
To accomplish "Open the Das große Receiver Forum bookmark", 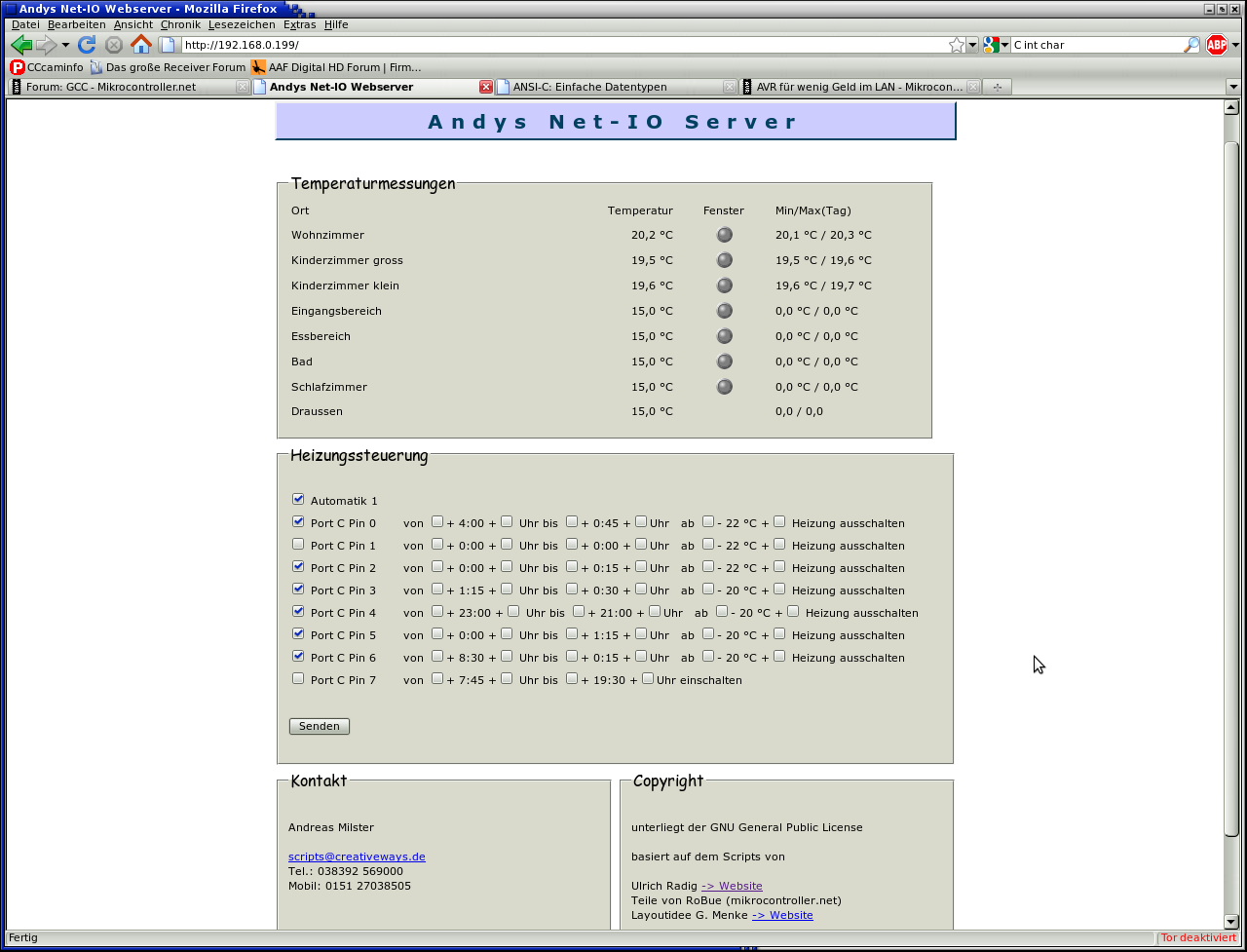I will click(x=168, y=67).
